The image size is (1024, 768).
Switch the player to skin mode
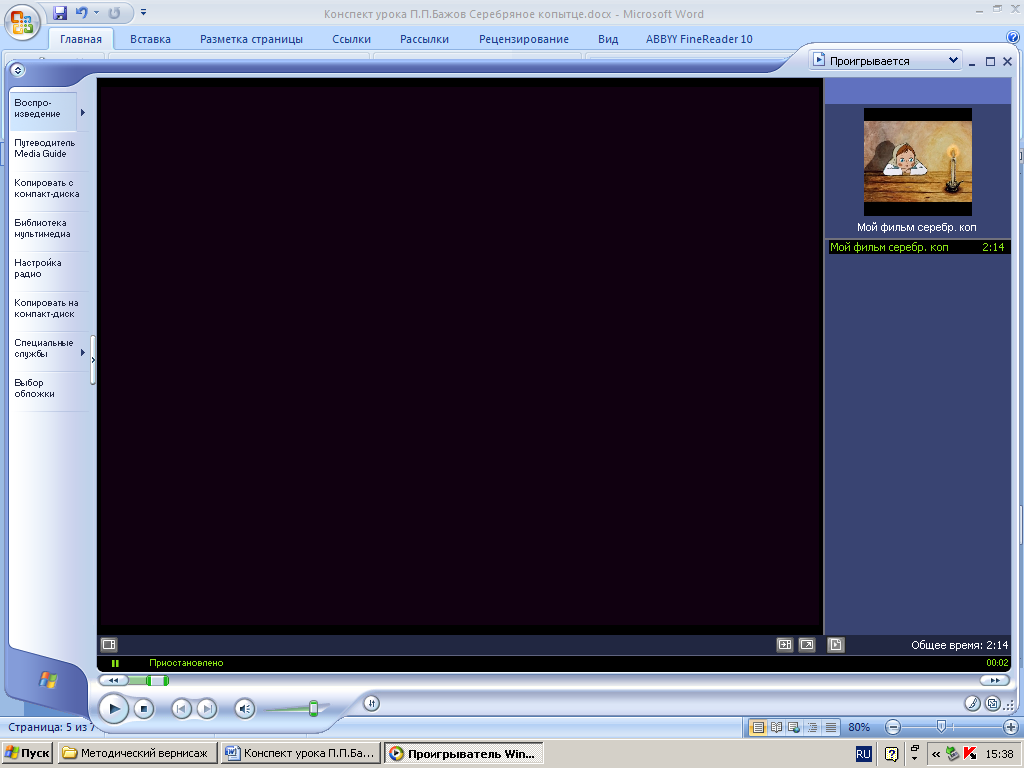tap(993, 703)
